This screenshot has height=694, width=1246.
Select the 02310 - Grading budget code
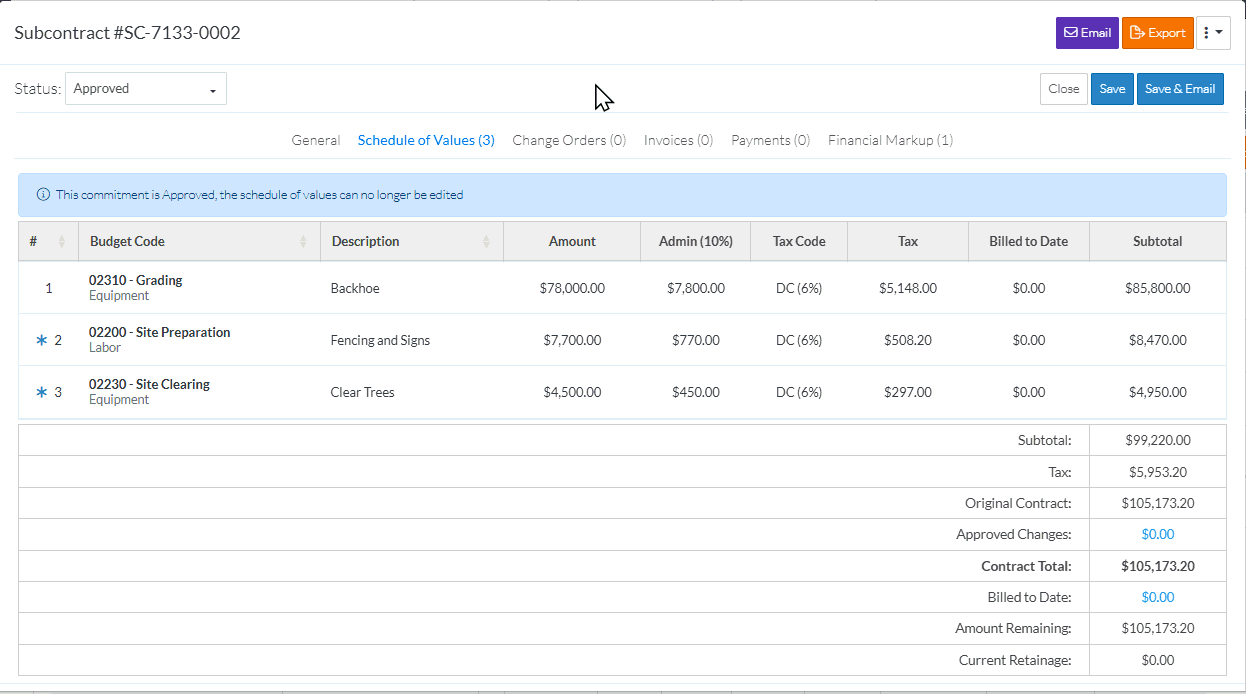pos(136,281)
